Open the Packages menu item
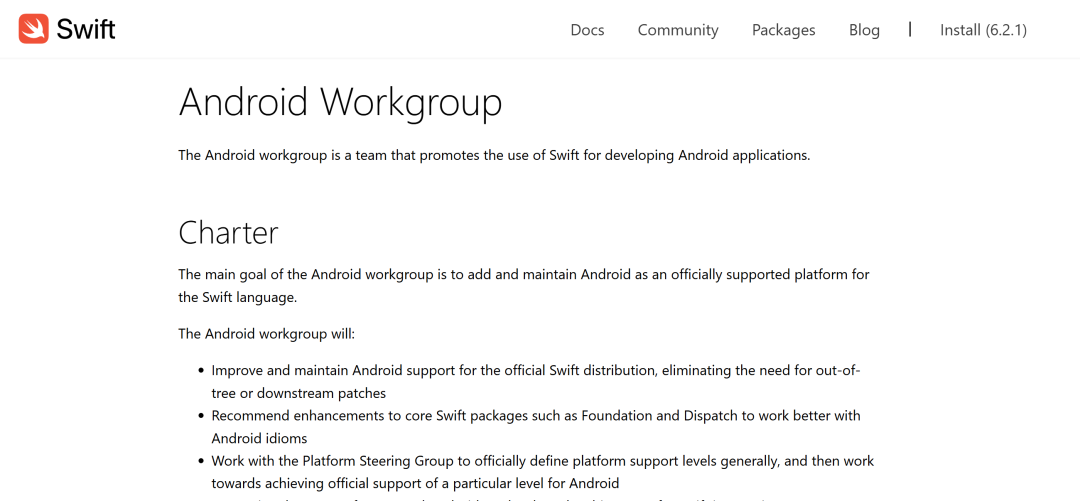The image size is (1080, 501). click(x=783, y=30)
